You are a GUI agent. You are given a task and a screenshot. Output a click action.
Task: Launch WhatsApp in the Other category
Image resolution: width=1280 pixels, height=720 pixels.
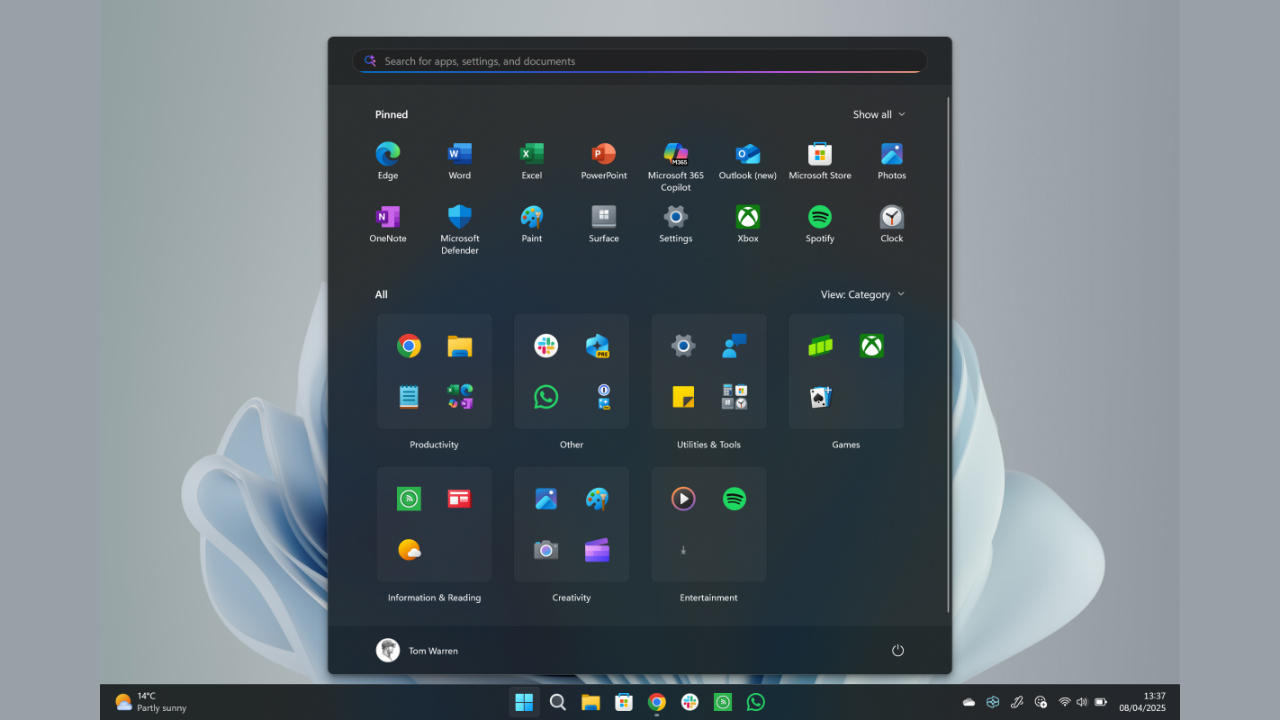click(546, 397)
